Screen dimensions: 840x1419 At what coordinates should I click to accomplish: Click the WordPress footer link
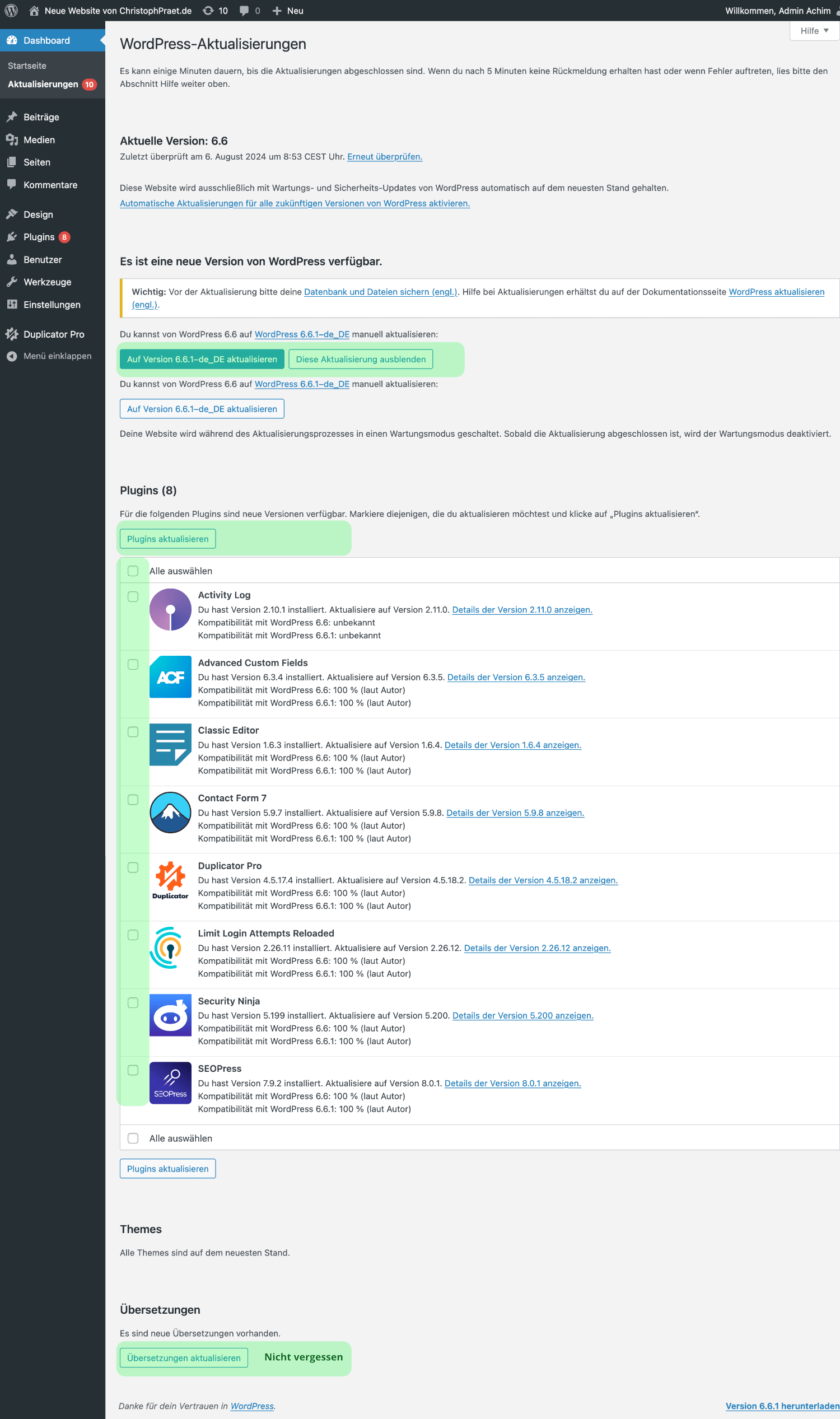[x=252, y=1406]
